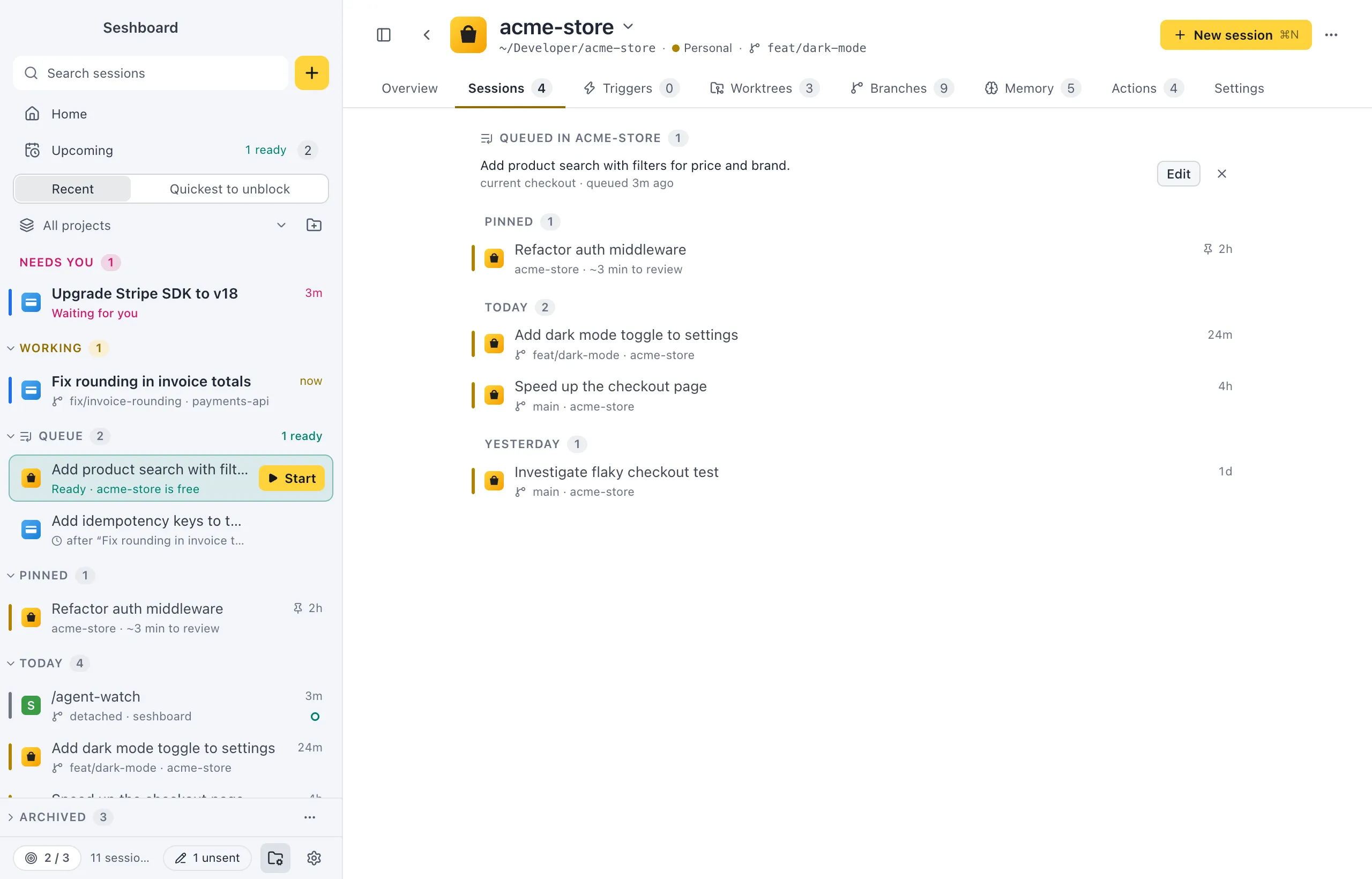Open the Worktrees tab

point(764,88)
